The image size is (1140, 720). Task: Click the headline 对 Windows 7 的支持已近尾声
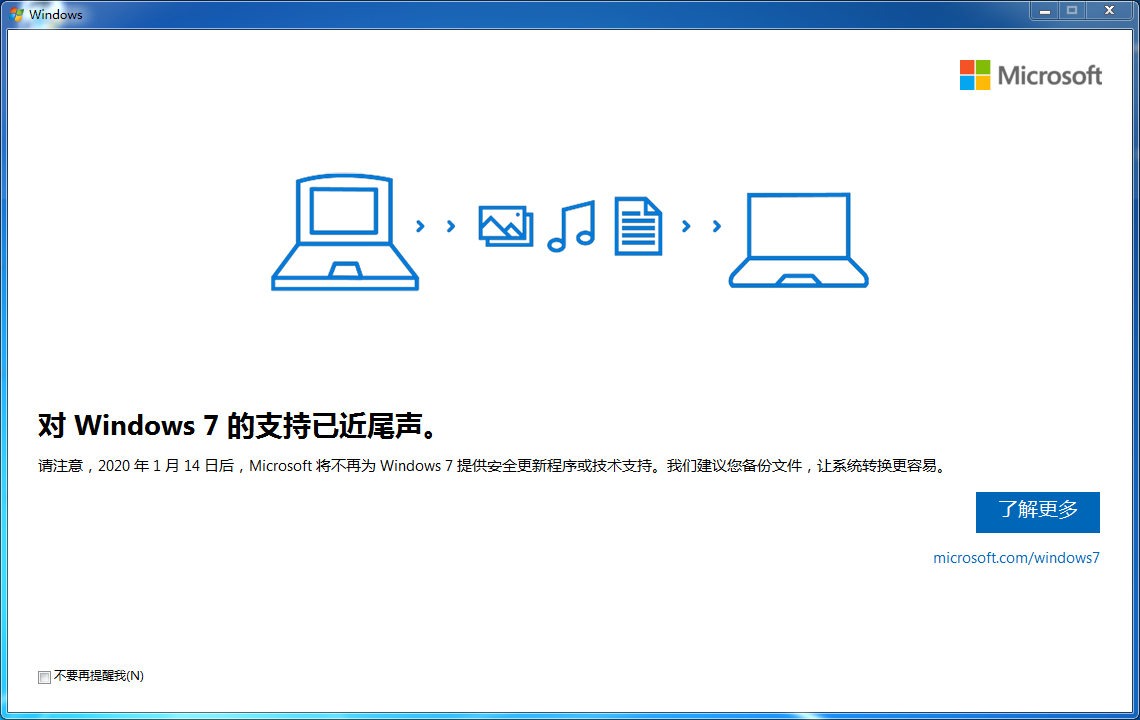238,426
